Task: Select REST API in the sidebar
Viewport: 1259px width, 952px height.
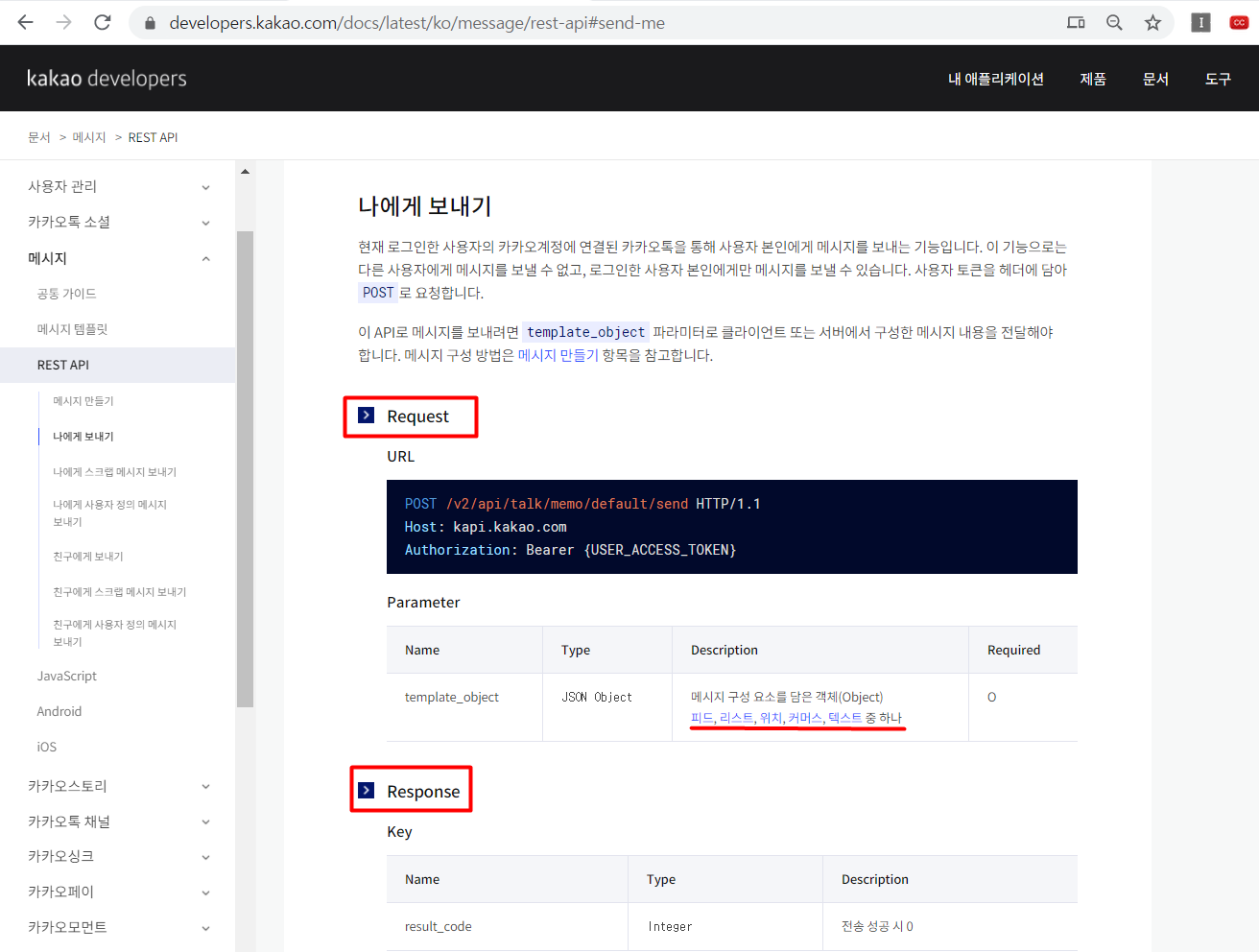Action: [x=117, y=365]
